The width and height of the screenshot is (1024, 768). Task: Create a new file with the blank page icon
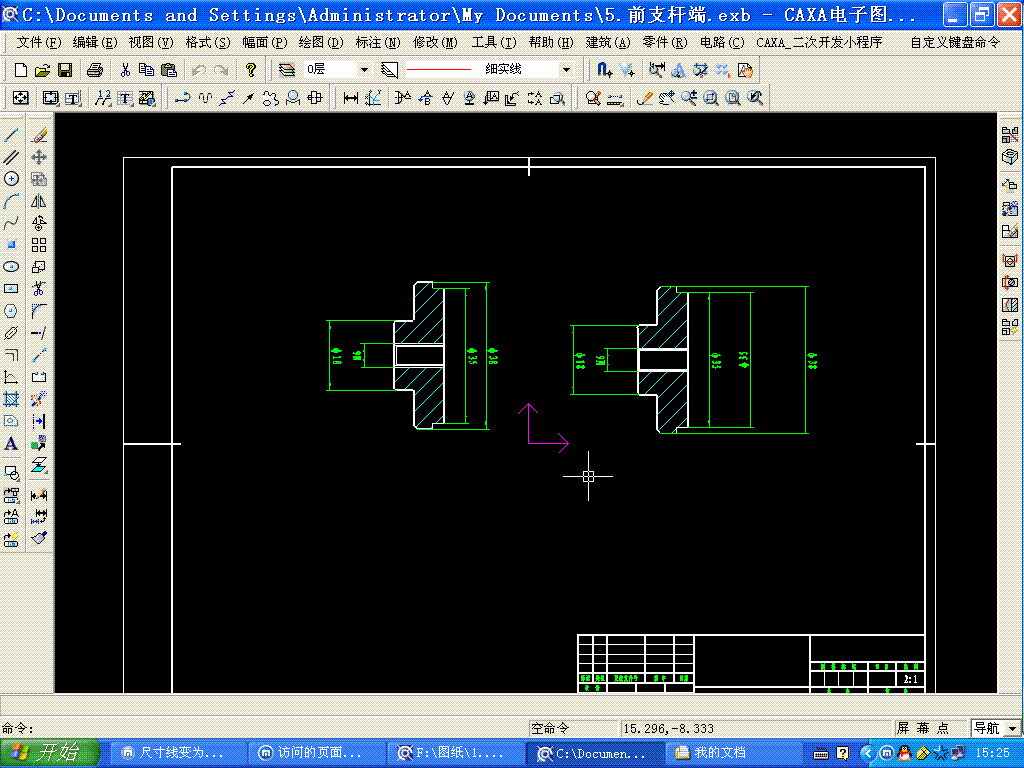tap(20, 70)
